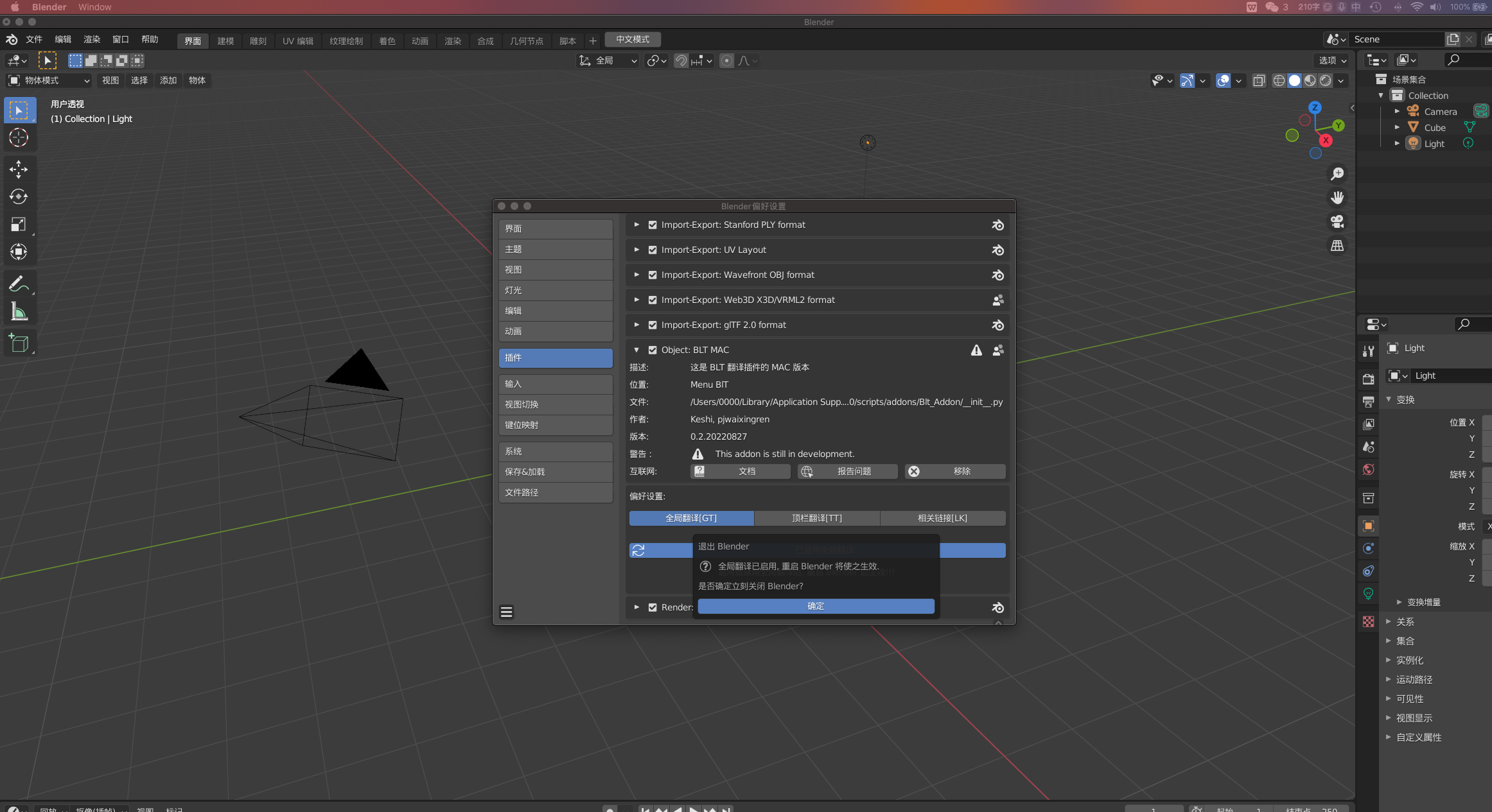Click the 文档 documentation button
The height and width of the screenshot is (812, 1492).
pyautogui.click(x=740, y=471)
